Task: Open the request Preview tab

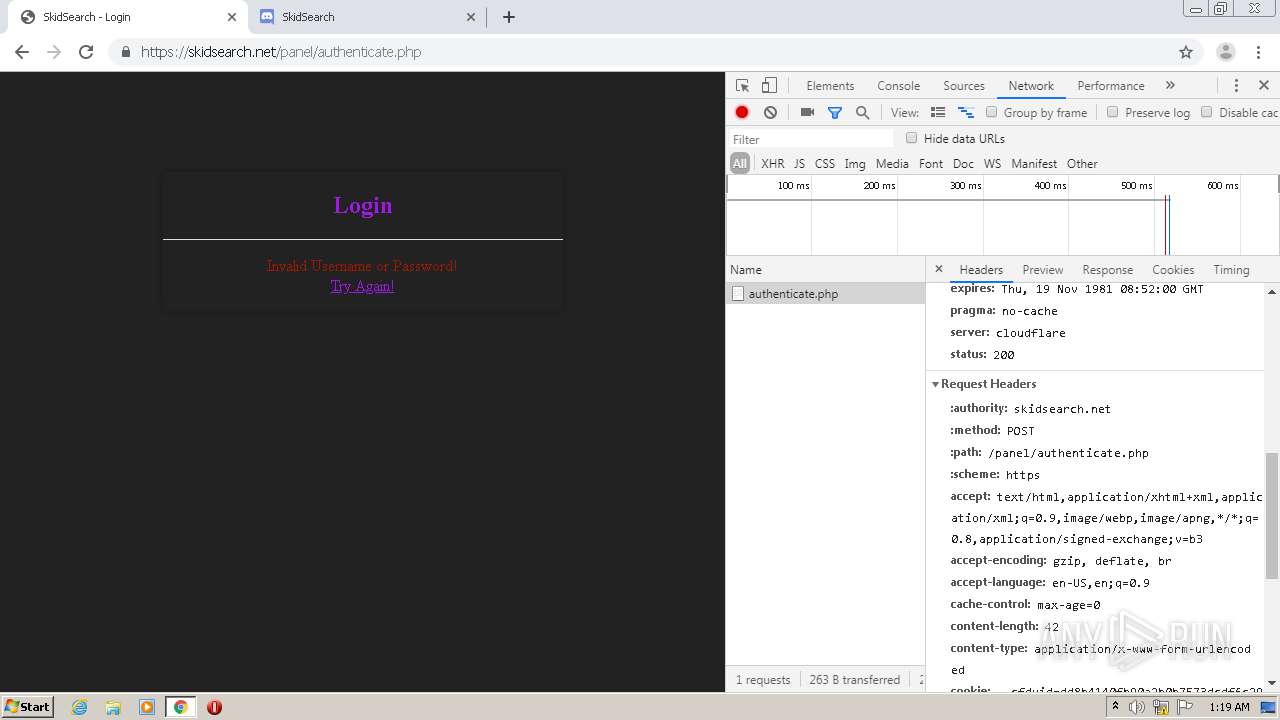Action: coord(1043,270)
